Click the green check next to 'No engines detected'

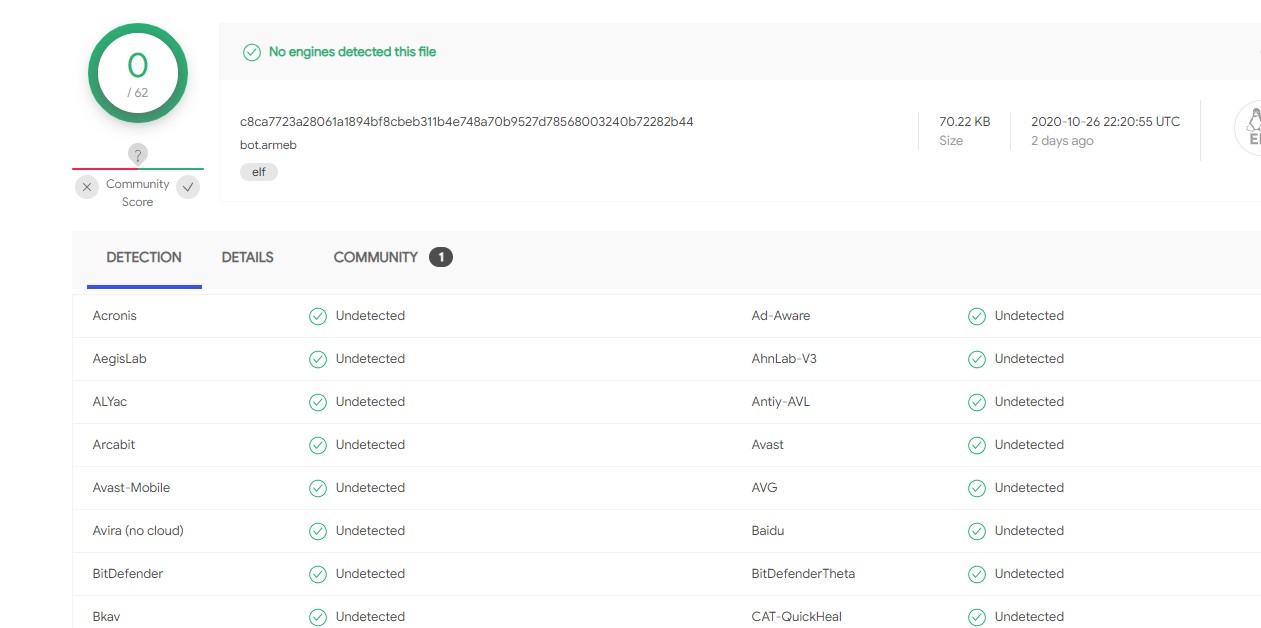point(252,52)
